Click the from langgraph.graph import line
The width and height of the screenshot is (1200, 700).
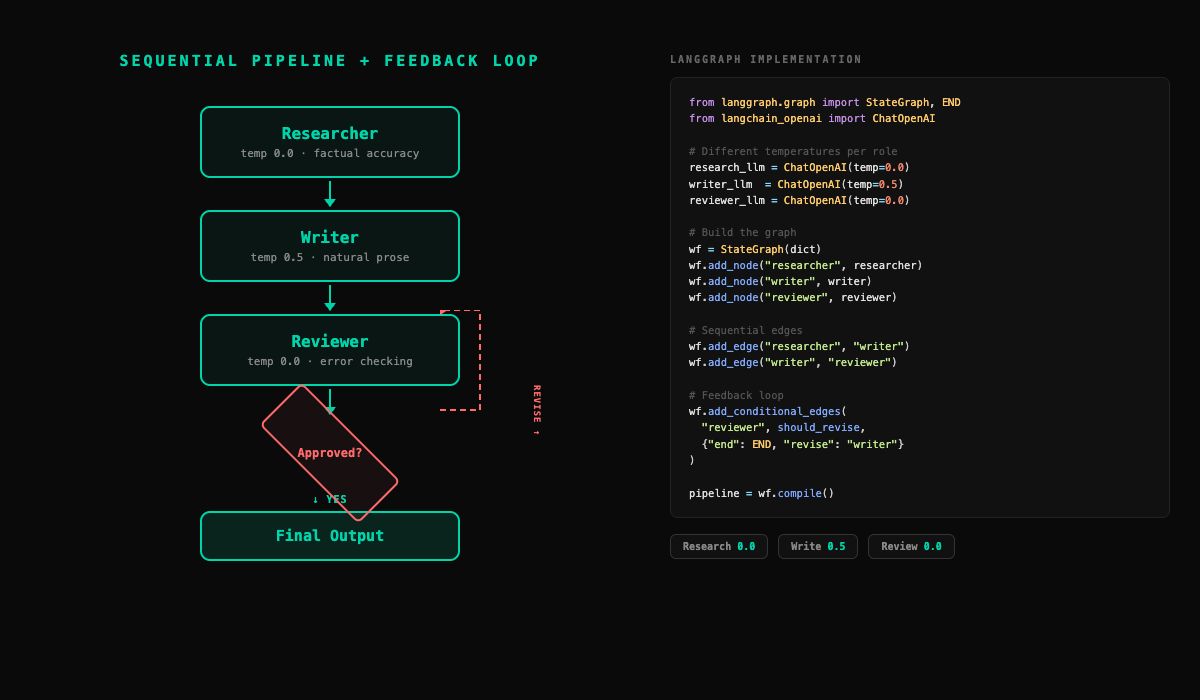tap(824, 102)
